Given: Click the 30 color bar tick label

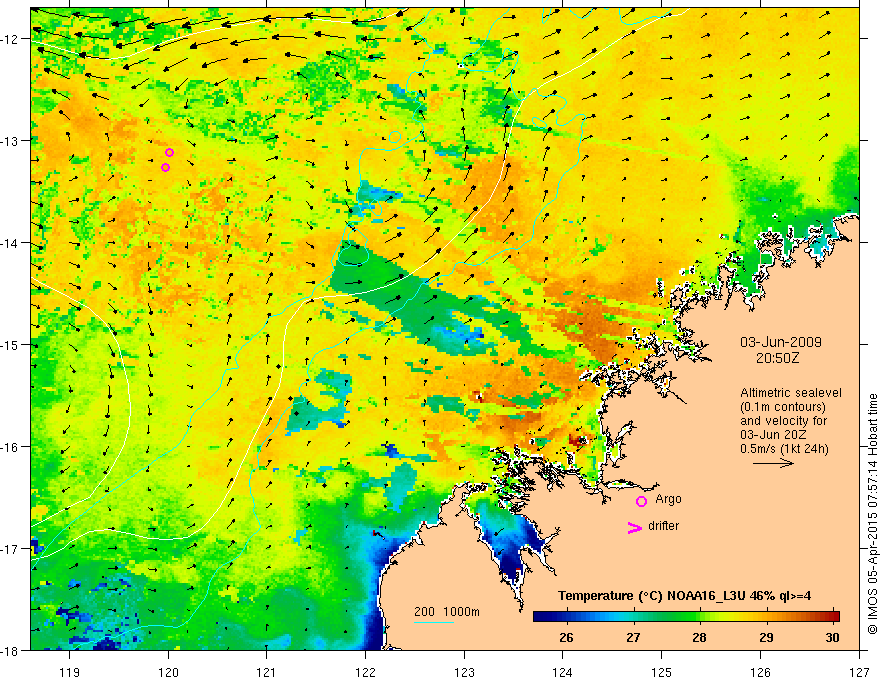Looking at the screenshot, I should point(832,638).
